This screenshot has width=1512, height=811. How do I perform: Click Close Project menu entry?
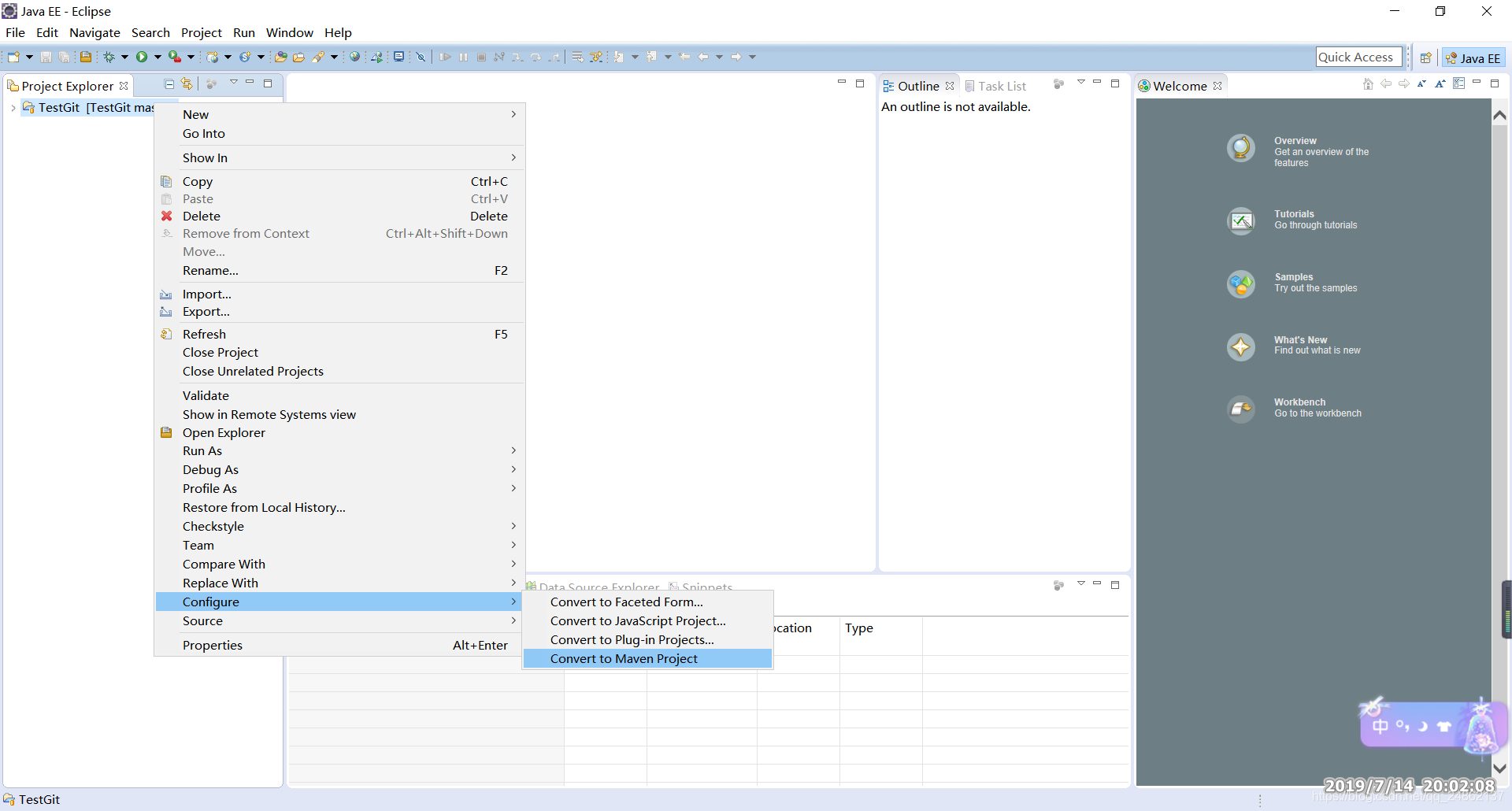pyautogui.click(x=339, y=352)
